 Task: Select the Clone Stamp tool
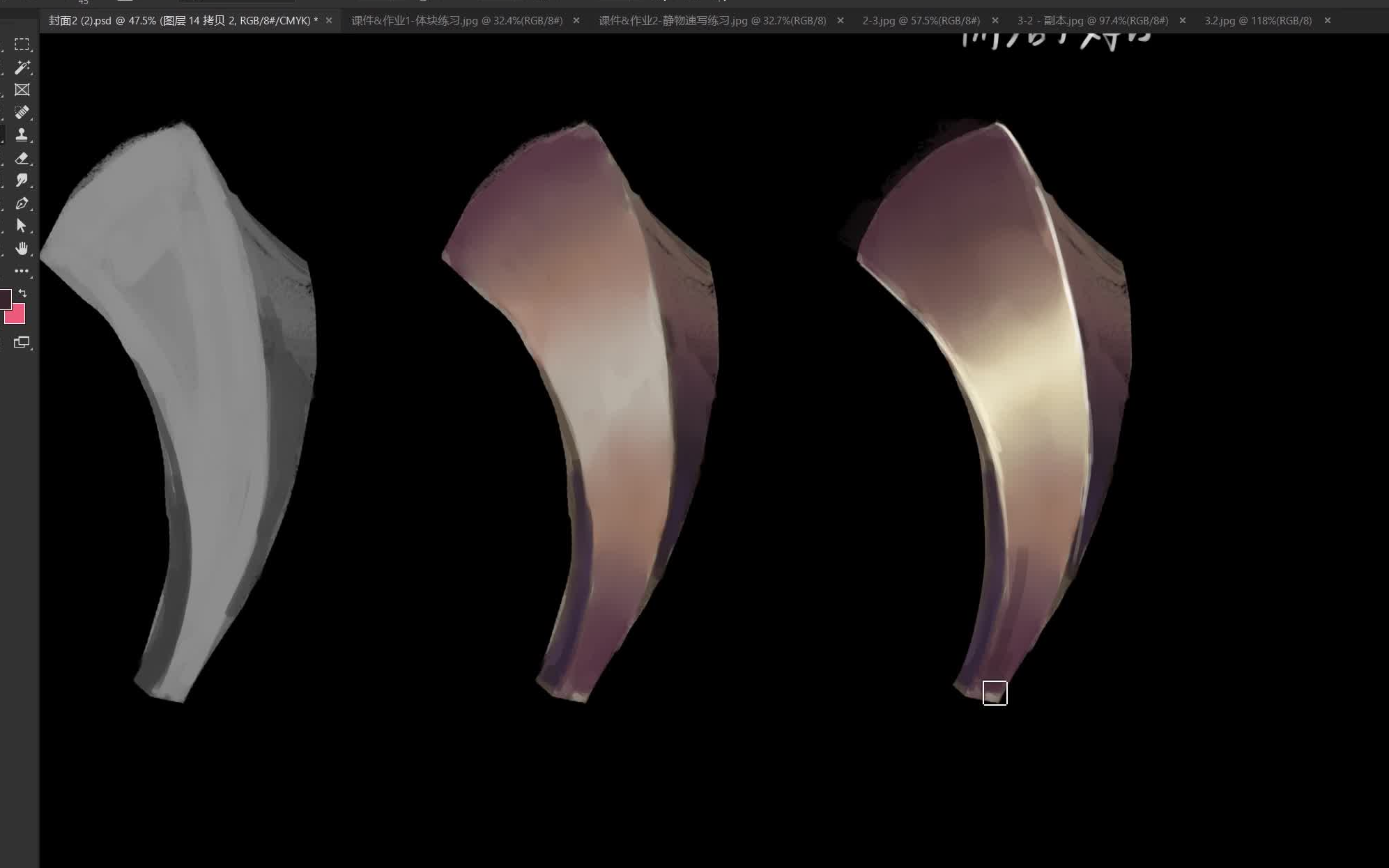point(22,134)
